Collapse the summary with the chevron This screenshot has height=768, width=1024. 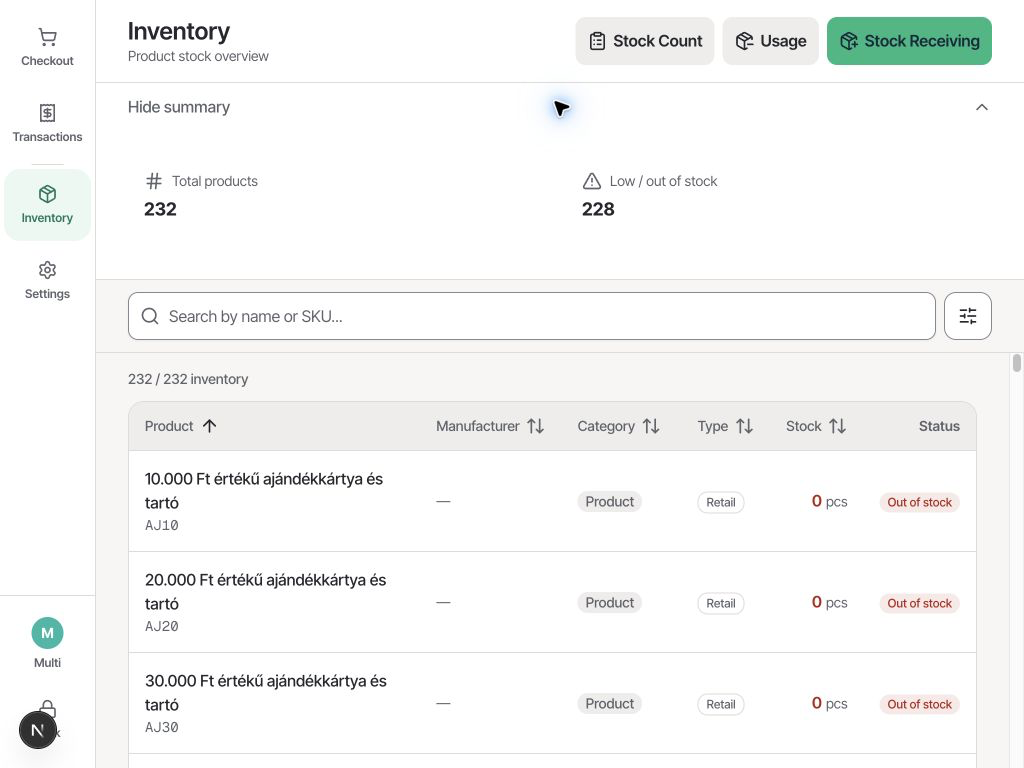pos(981,107)
